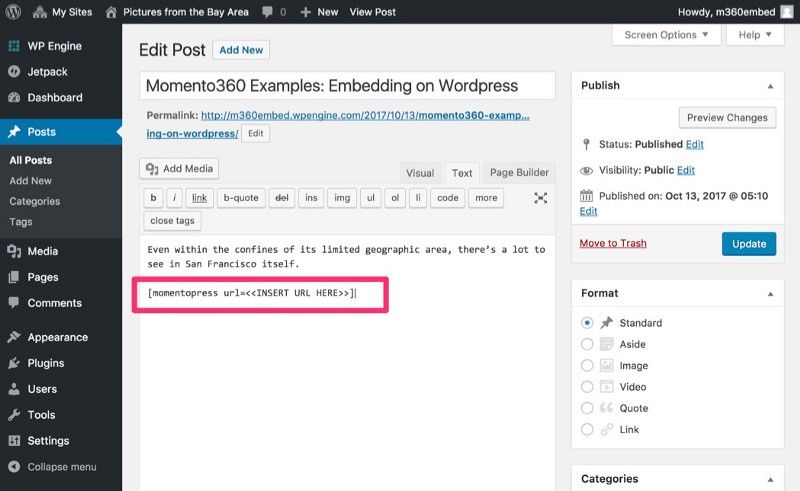Click the Users person icon
This screenshot has width=800, height=491.
coord(14,389)
